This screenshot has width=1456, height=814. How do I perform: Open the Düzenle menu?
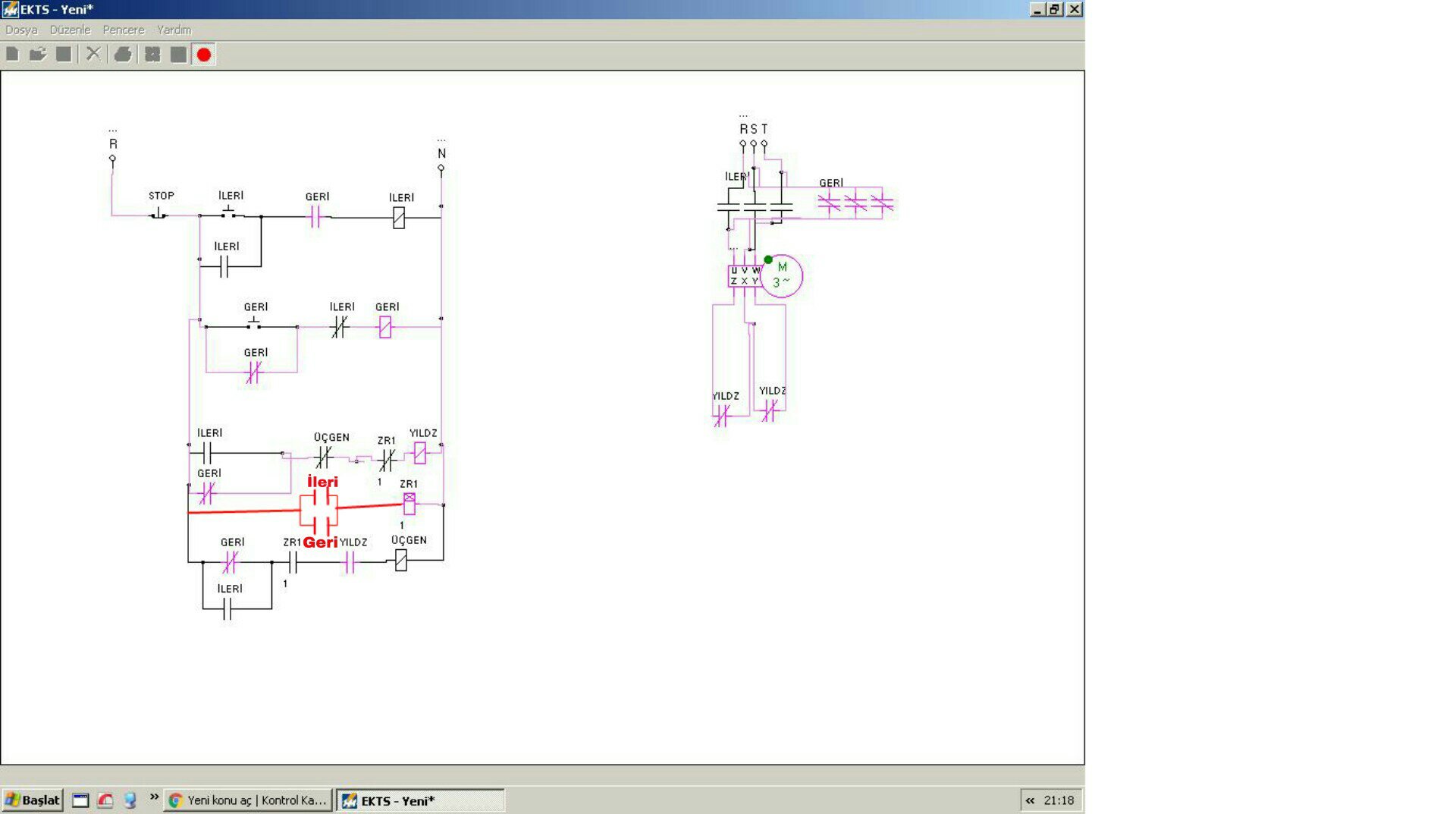pos(70,30)
